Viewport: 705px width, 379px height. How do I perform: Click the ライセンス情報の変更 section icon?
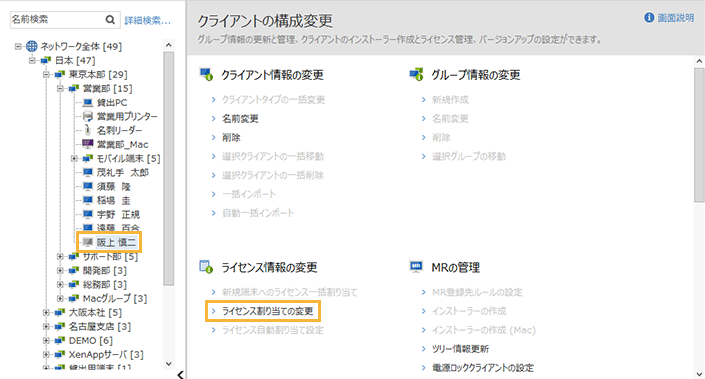click(206, 267)
